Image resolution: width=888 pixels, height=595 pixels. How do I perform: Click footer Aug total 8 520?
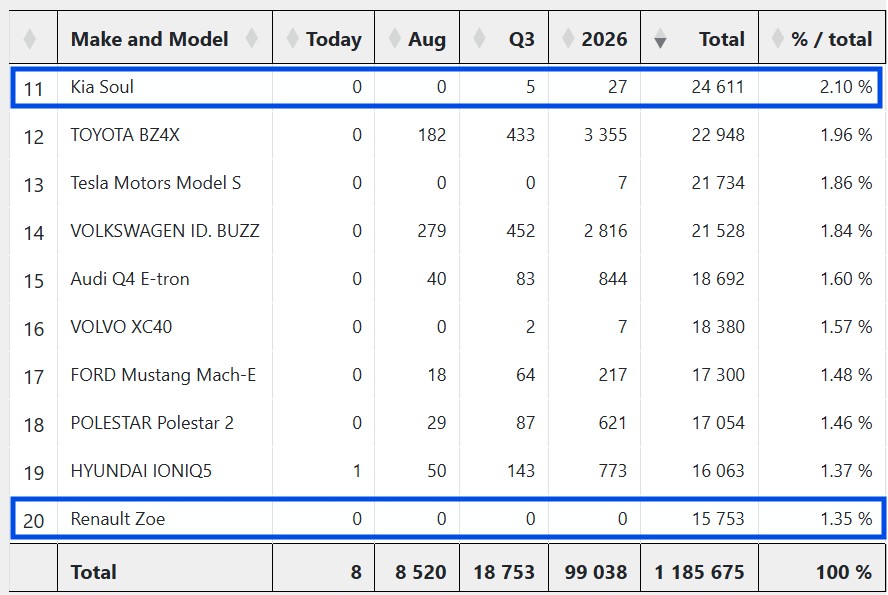(421, 572)
